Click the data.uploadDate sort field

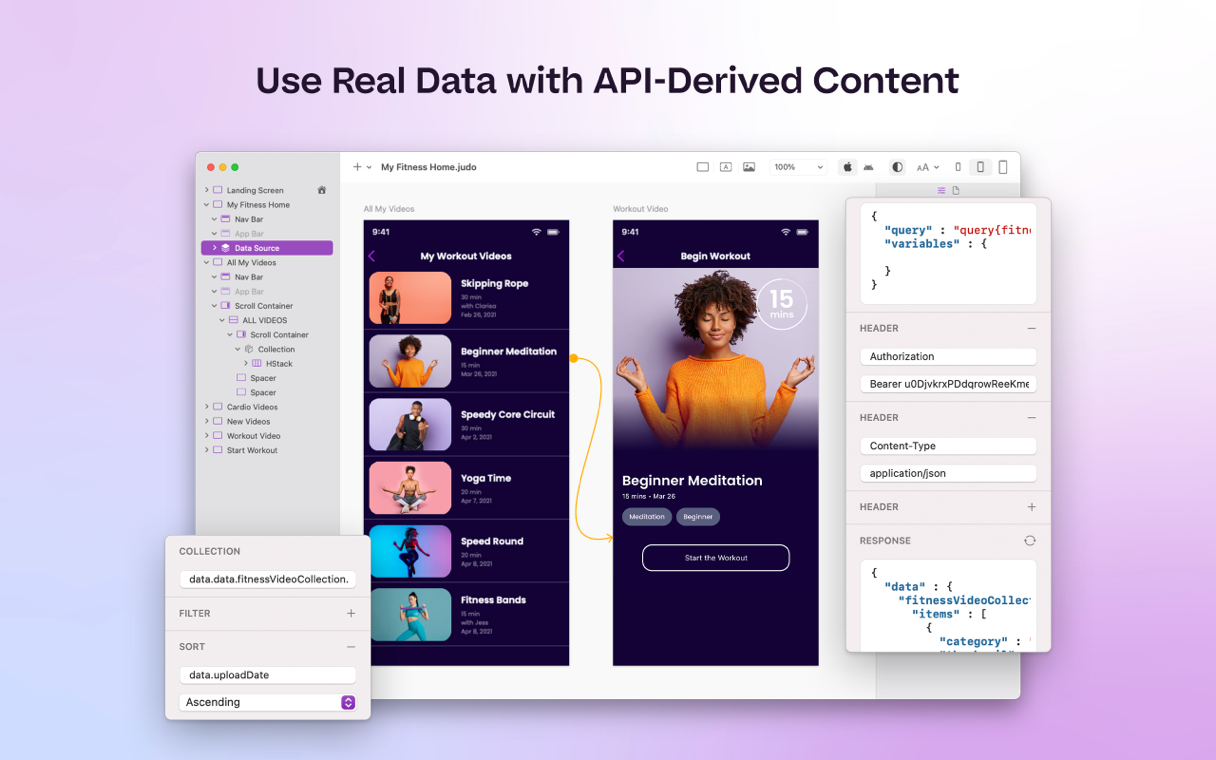pos(267,675)
